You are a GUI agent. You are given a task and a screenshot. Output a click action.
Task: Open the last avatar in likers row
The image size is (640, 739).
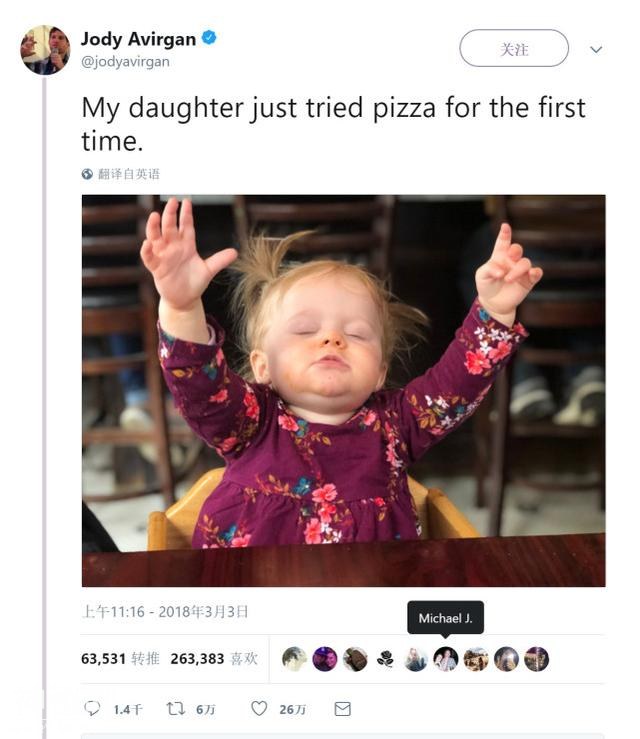(536, 659)
